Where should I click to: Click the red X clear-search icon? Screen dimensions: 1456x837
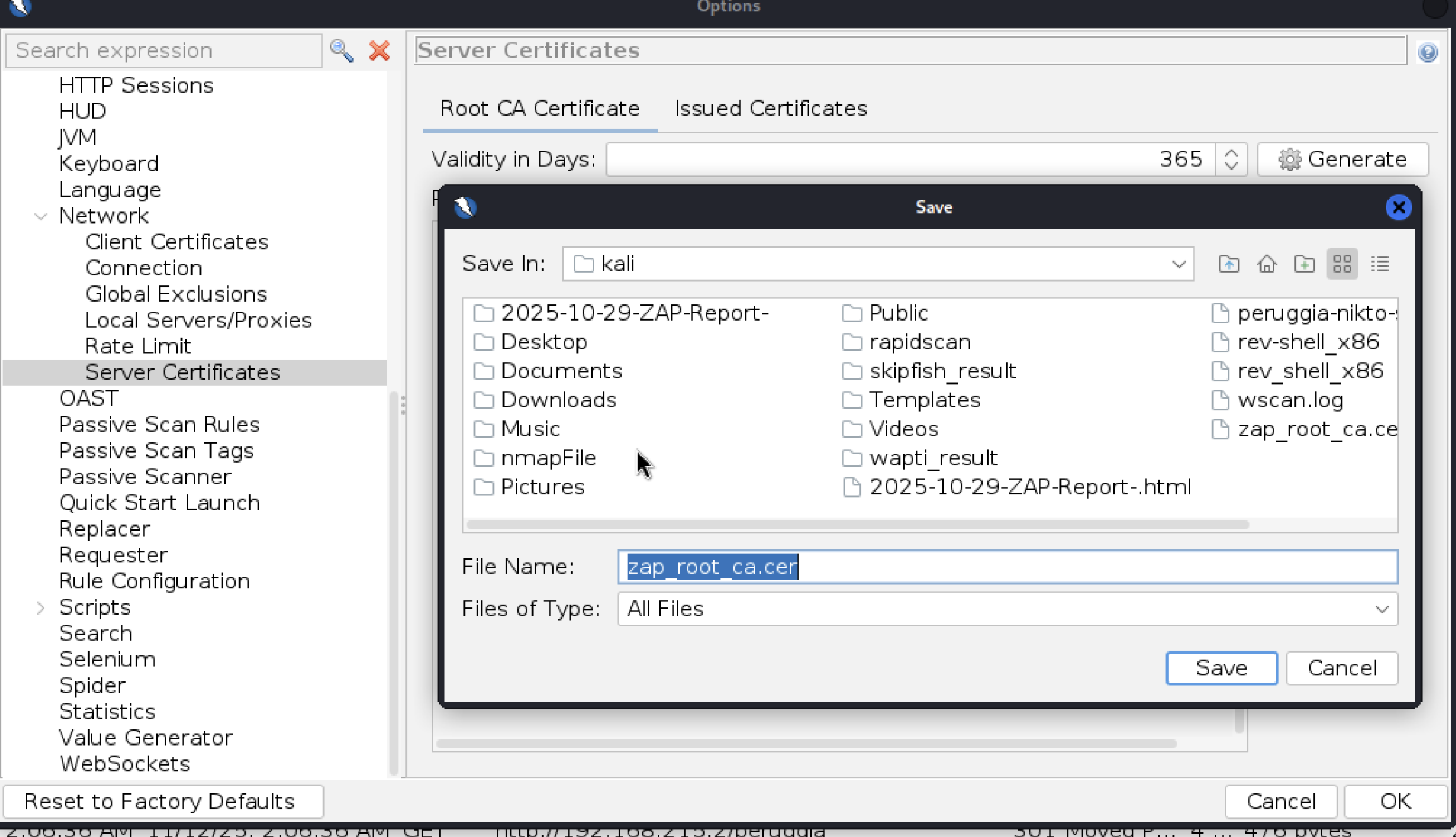coord(379,50)
